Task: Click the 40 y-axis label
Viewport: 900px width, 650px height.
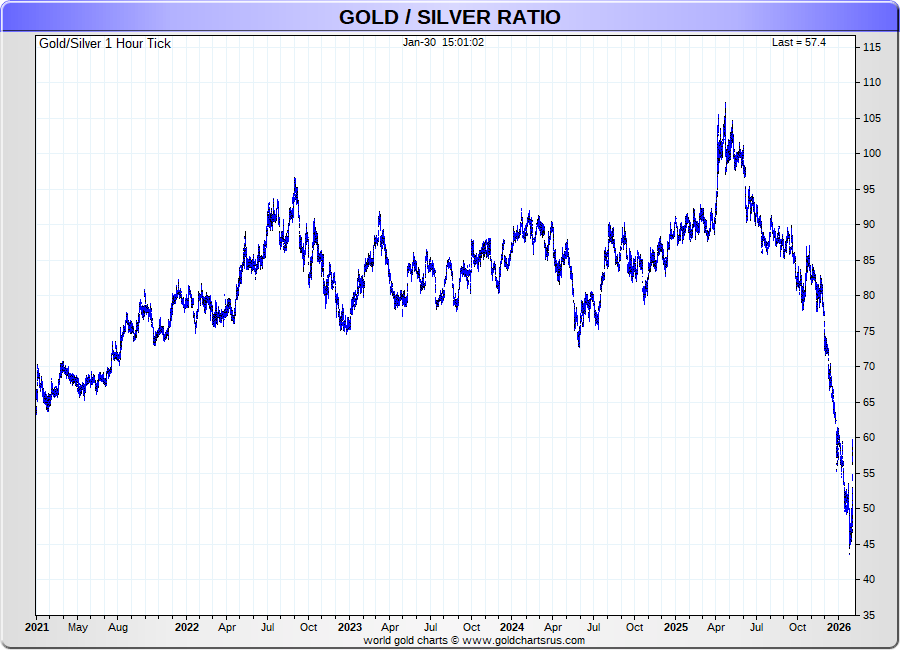Action: click(x=869, y=579)
